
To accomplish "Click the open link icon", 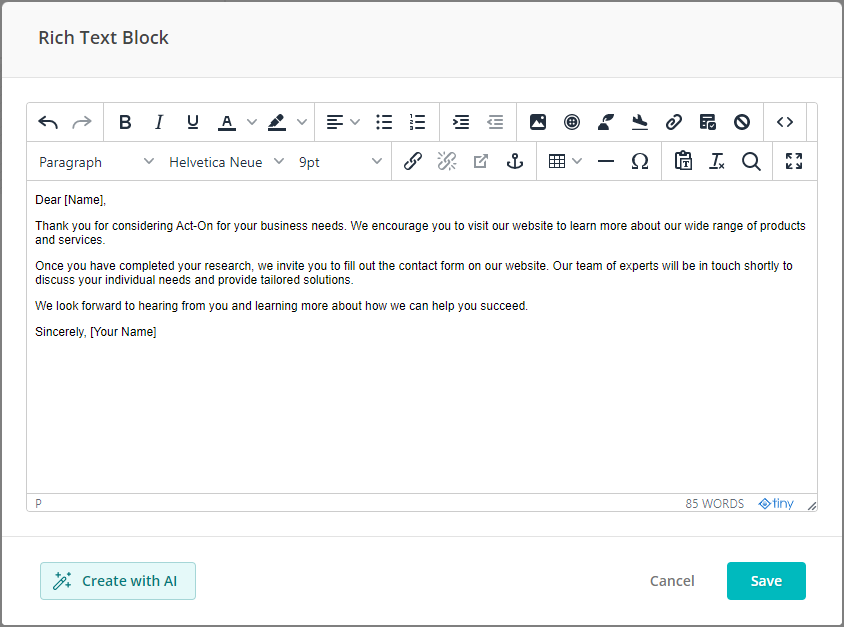I will coord(481,161).
